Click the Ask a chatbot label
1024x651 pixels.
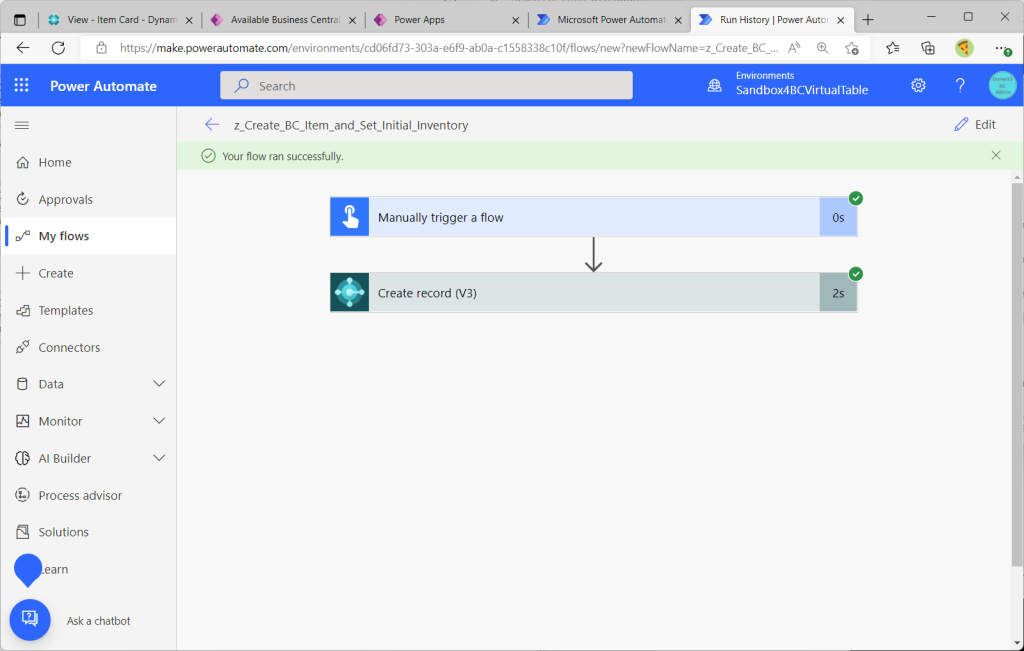coord(99,620)
